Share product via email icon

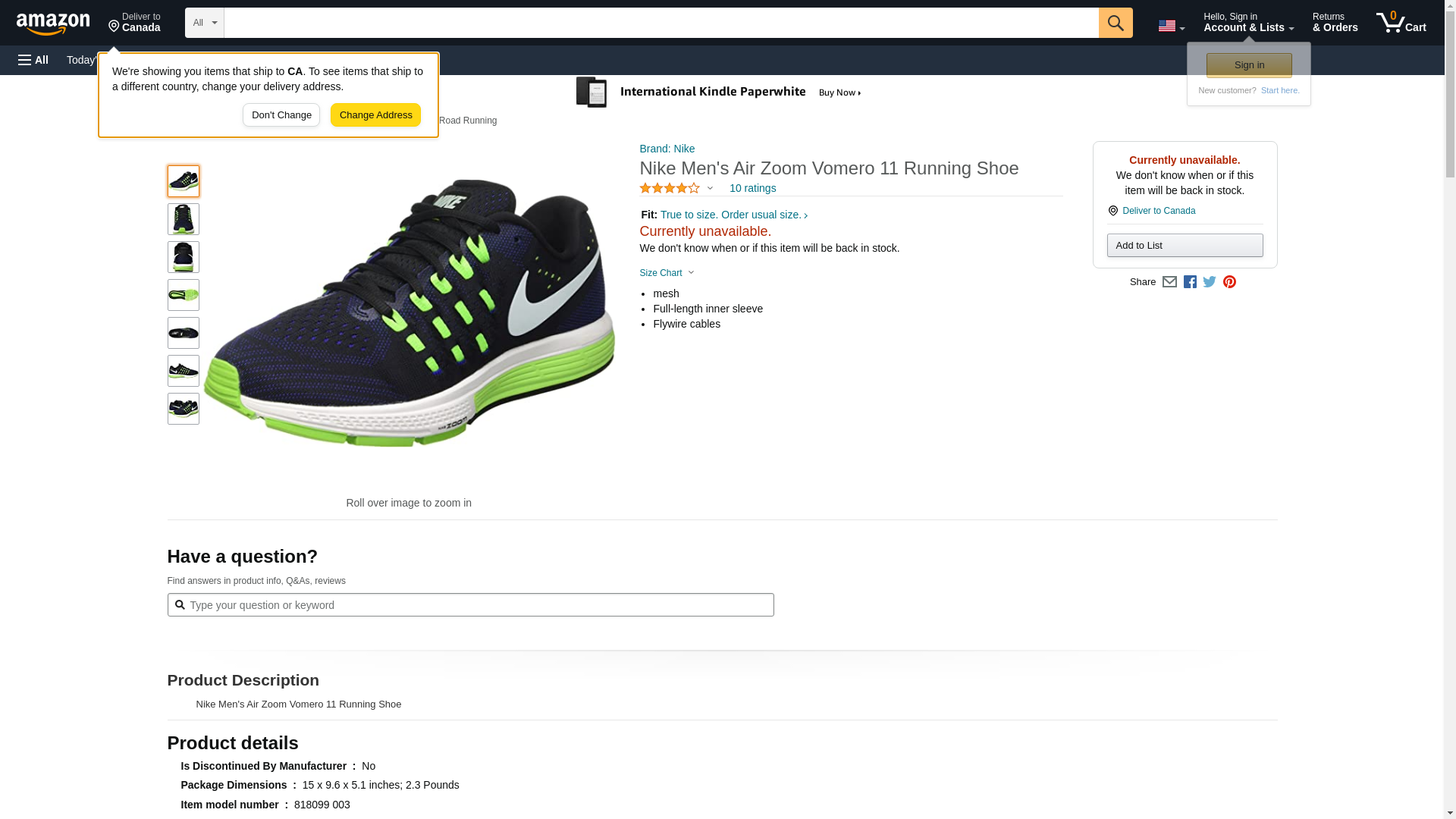(1169, 282)
